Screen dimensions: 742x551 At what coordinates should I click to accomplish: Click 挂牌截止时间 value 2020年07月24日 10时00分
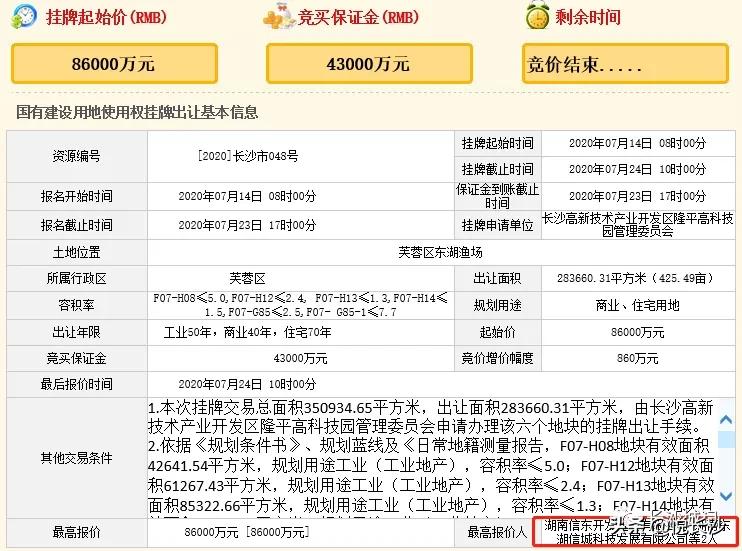click(x=637, y=169)
